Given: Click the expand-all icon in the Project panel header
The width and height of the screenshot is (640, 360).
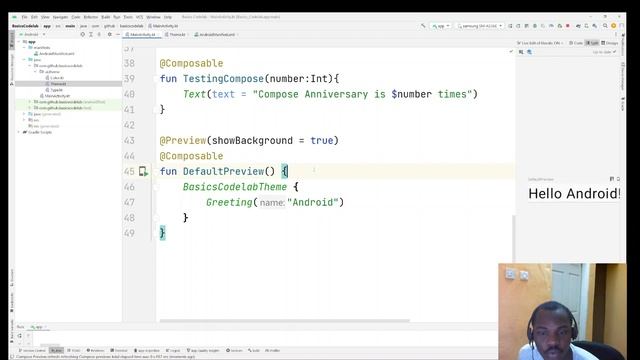Looking at the screenshot, I should click(x=91, y=35).
